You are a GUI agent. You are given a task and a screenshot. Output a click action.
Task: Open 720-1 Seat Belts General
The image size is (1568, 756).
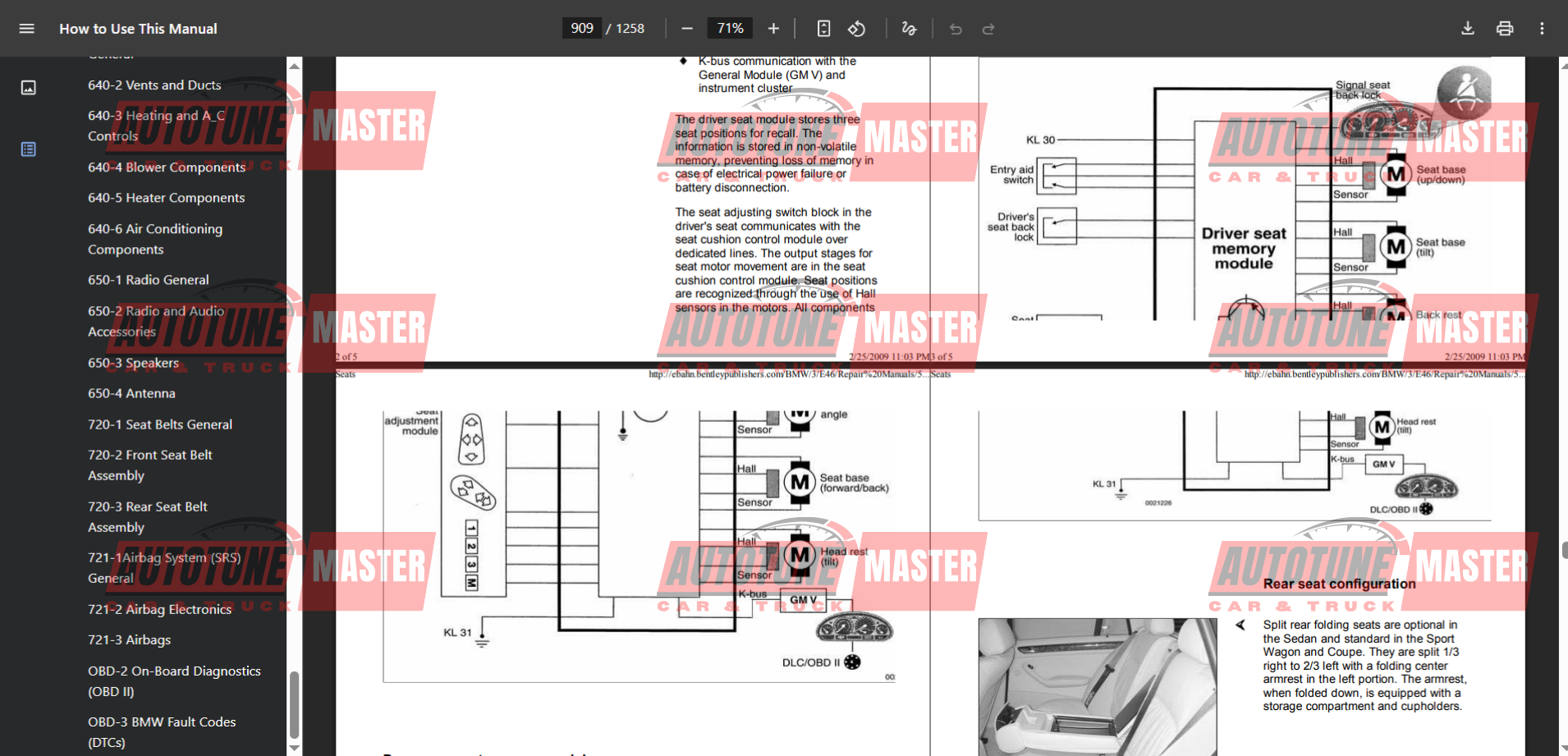click(x=160, y=424)
